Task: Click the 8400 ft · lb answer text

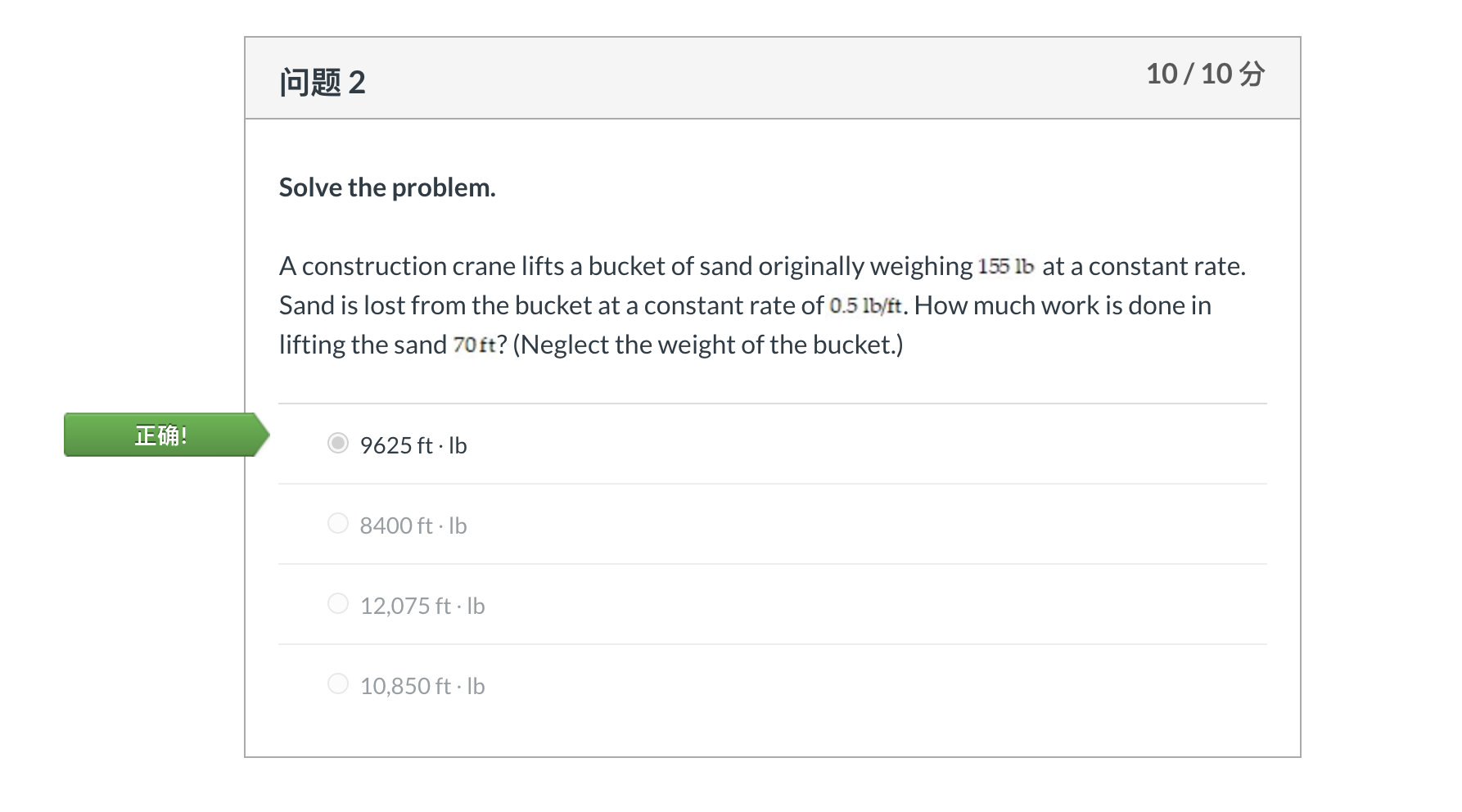Action: point(413,526)
